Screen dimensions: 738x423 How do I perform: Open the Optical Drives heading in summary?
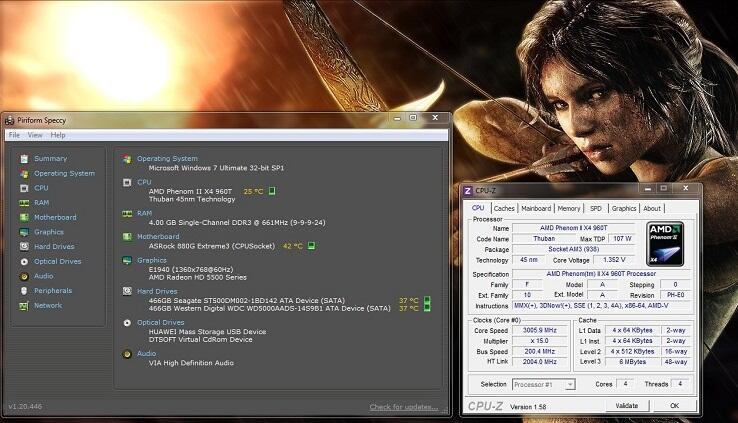click(x=160, y=323)
